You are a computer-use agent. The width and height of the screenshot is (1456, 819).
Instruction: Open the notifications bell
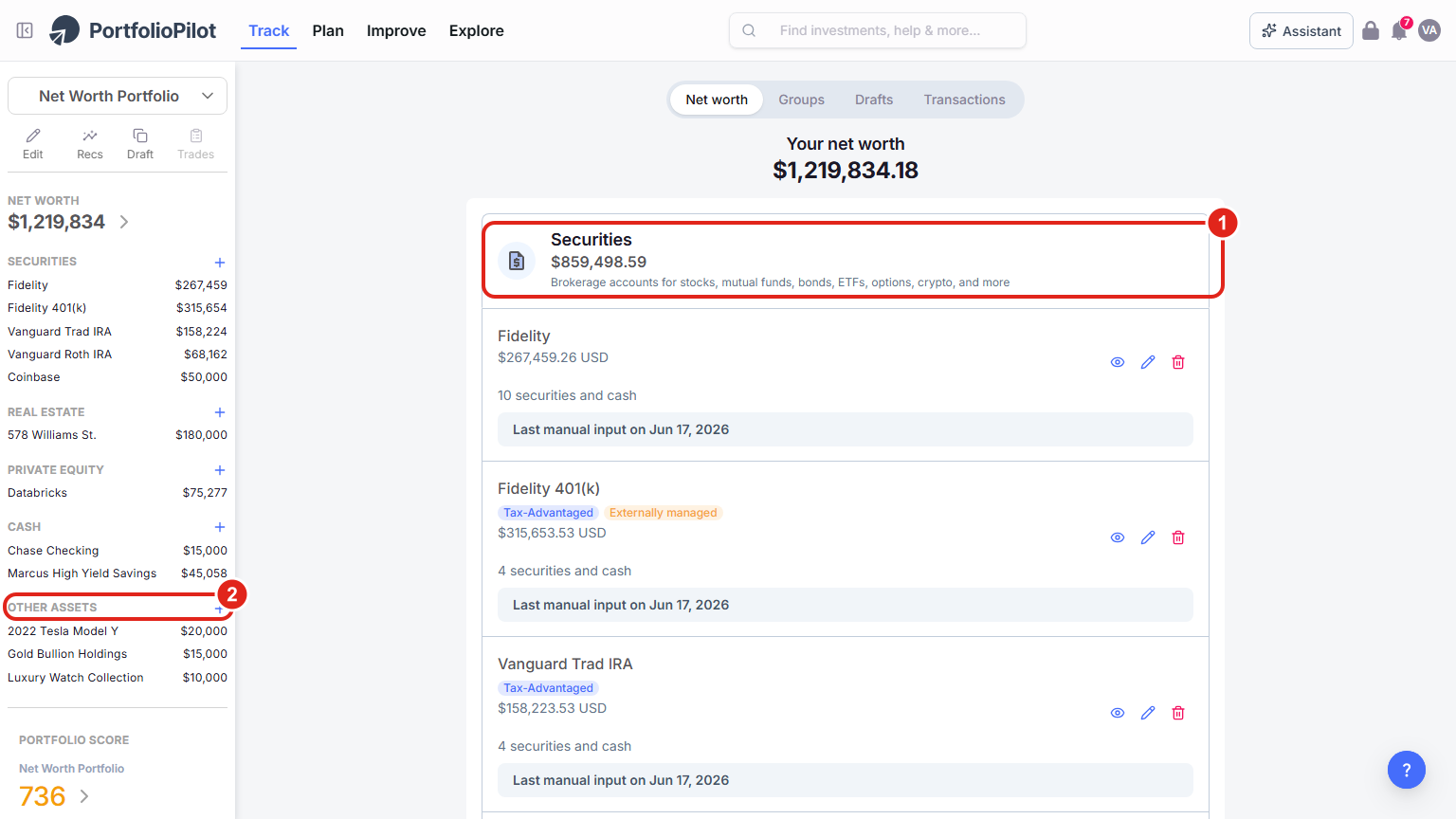[1399, 30]
